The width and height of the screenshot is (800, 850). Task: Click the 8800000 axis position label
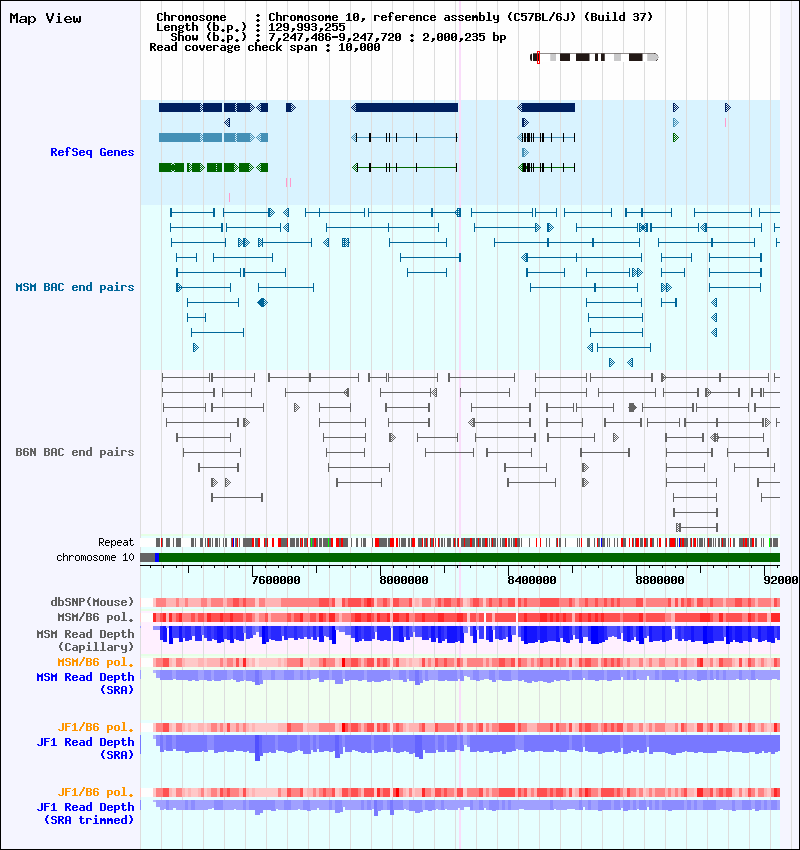(660, 580)
